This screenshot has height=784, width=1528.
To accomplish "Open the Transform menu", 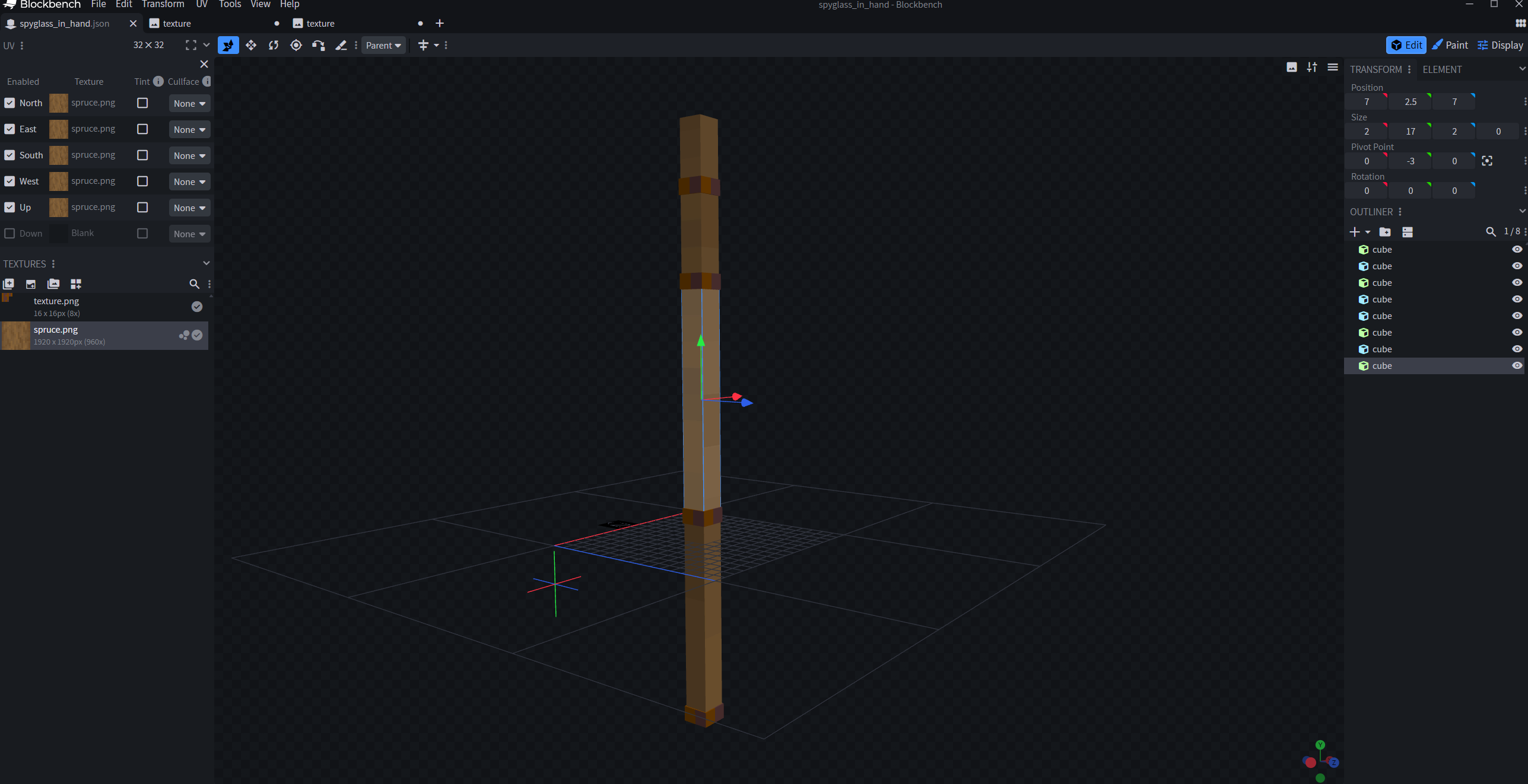I will [163, 5].
